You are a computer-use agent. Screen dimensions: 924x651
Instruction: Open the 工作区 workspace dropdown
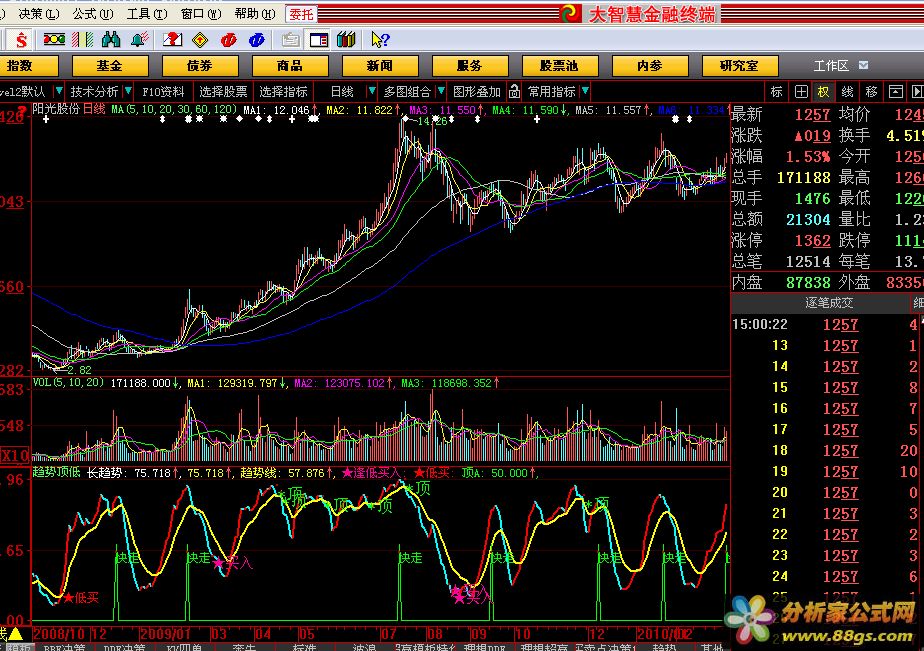[x=863, y=65]
